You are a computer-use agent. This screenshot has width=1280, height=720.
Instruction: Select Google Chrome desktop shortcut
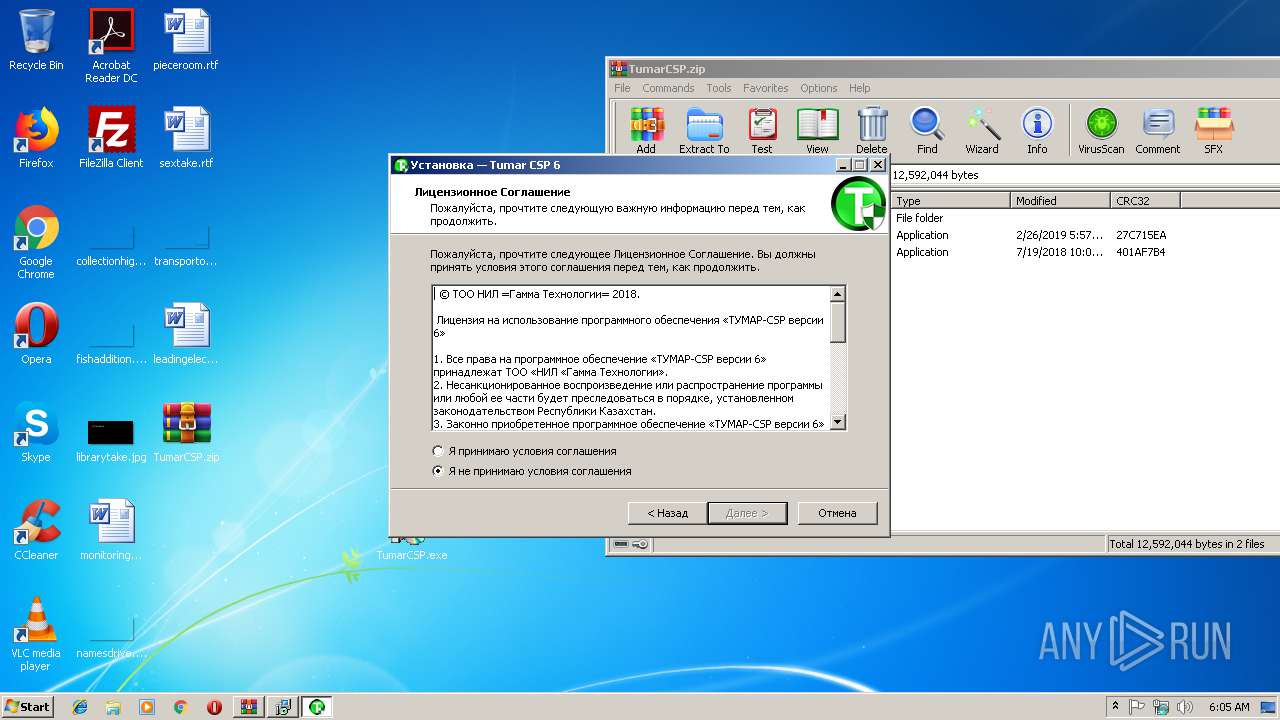click(x=36, y=242)
